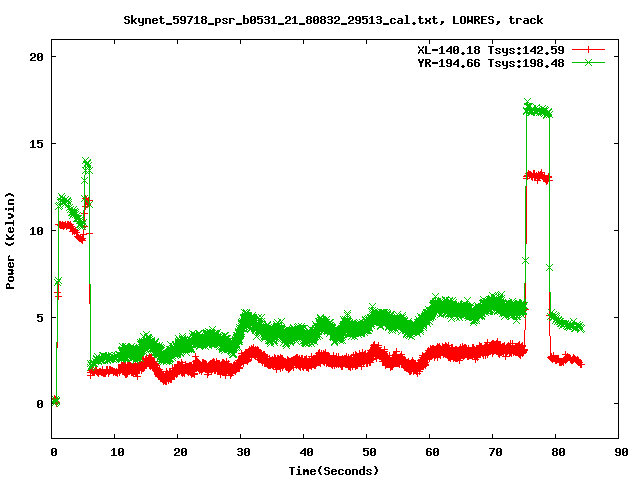Click the plot title beginning Skynet_59718_psr_b0531
The image size is (640, 480).
[x=333, y=20]
